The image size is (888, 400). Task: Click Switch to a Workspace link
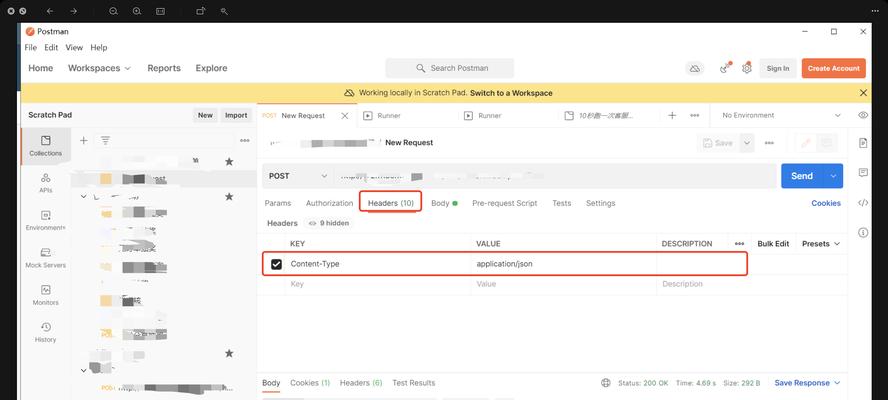tap(511, 93)
